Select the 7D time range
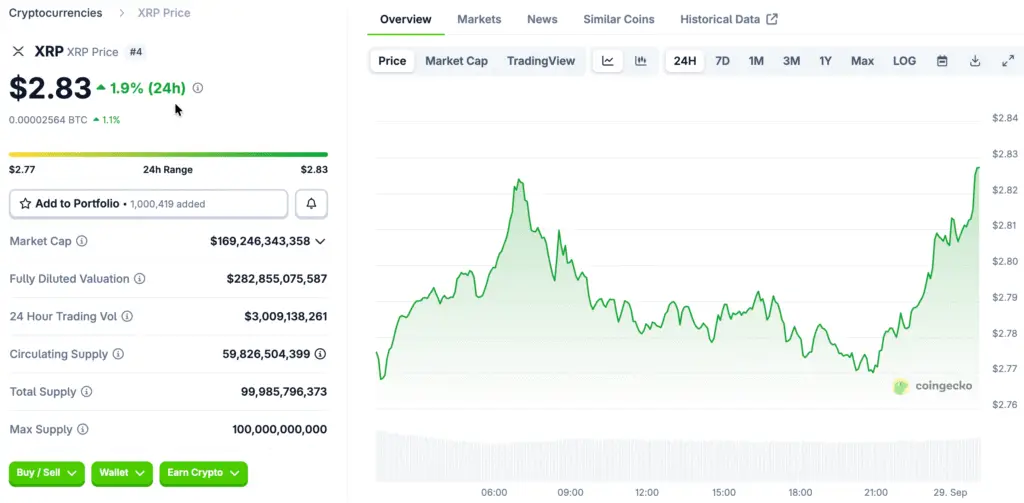Image resolution: width=1024 pixels, height=503 pixels. 722,61
